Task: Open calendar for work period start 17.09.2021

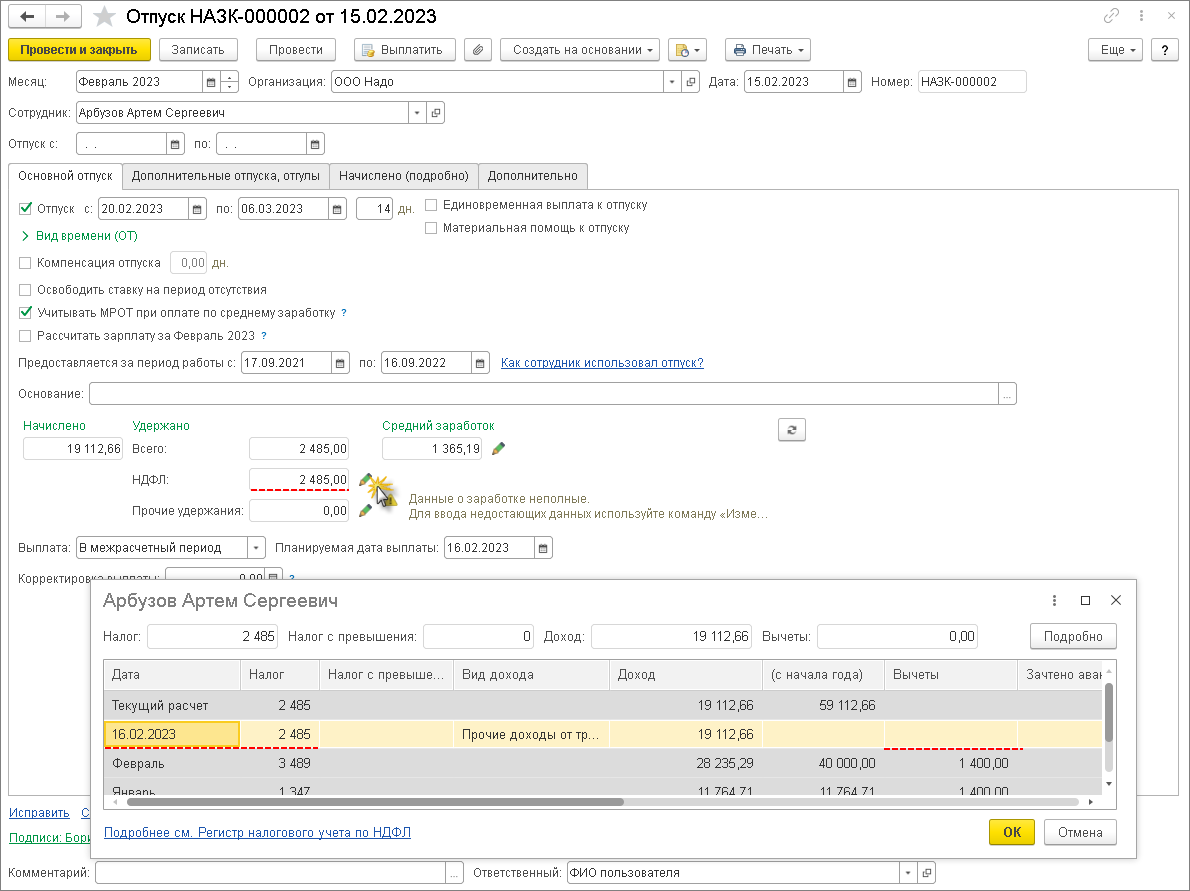Action: point(340,364)
